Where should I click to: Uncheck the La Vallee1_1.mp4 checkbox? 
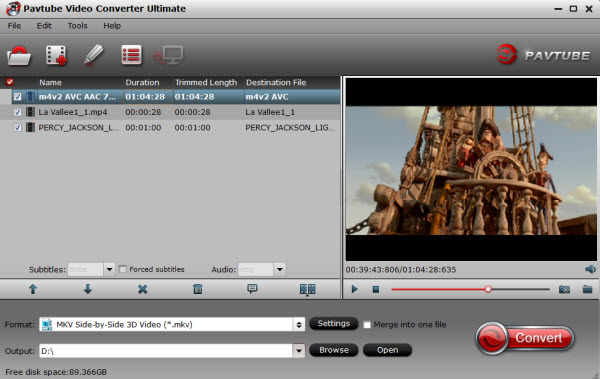pos(17,112)
